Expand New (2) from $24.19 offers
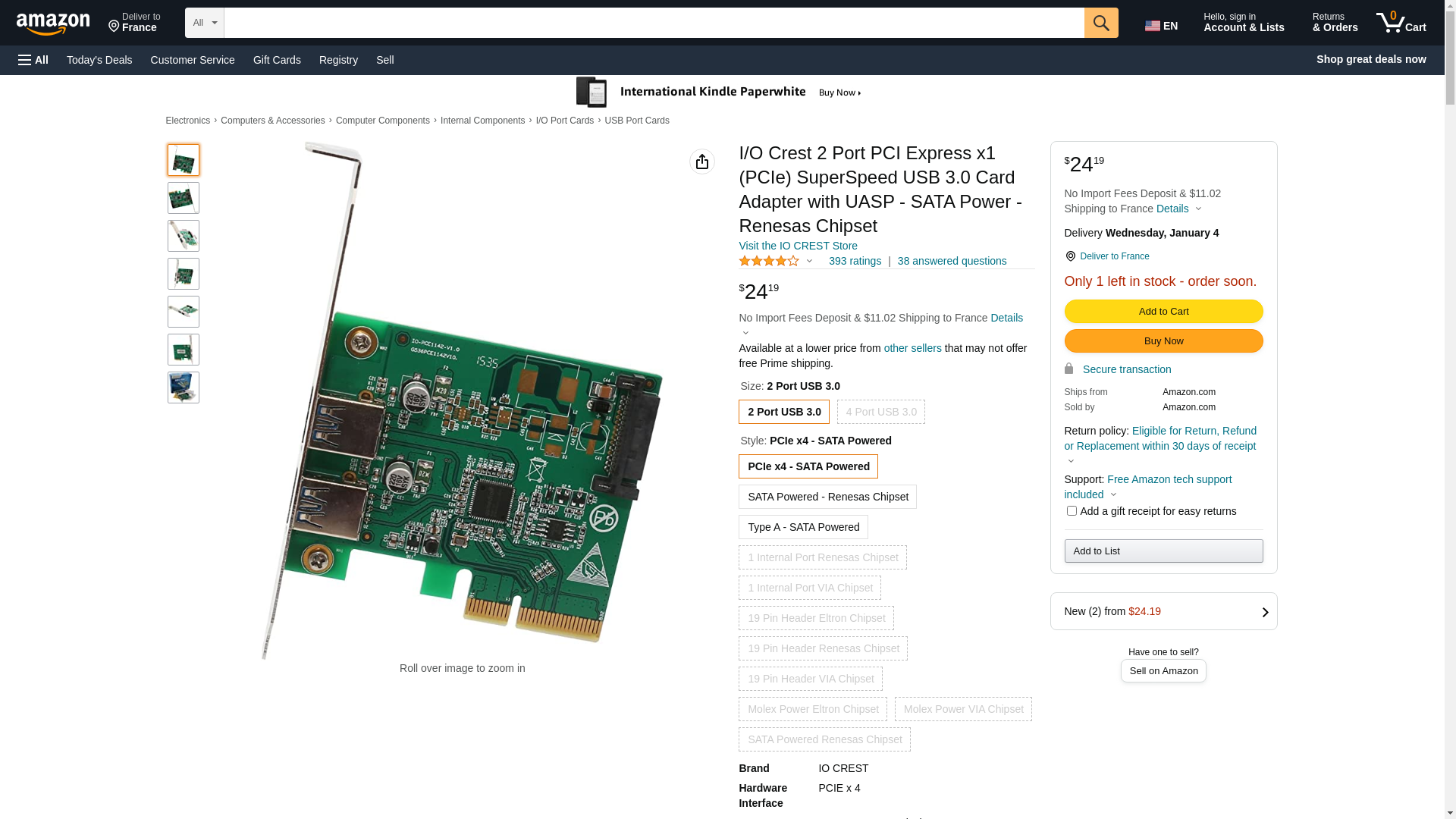1456x819 pixels. click(x=1163, y=611)
